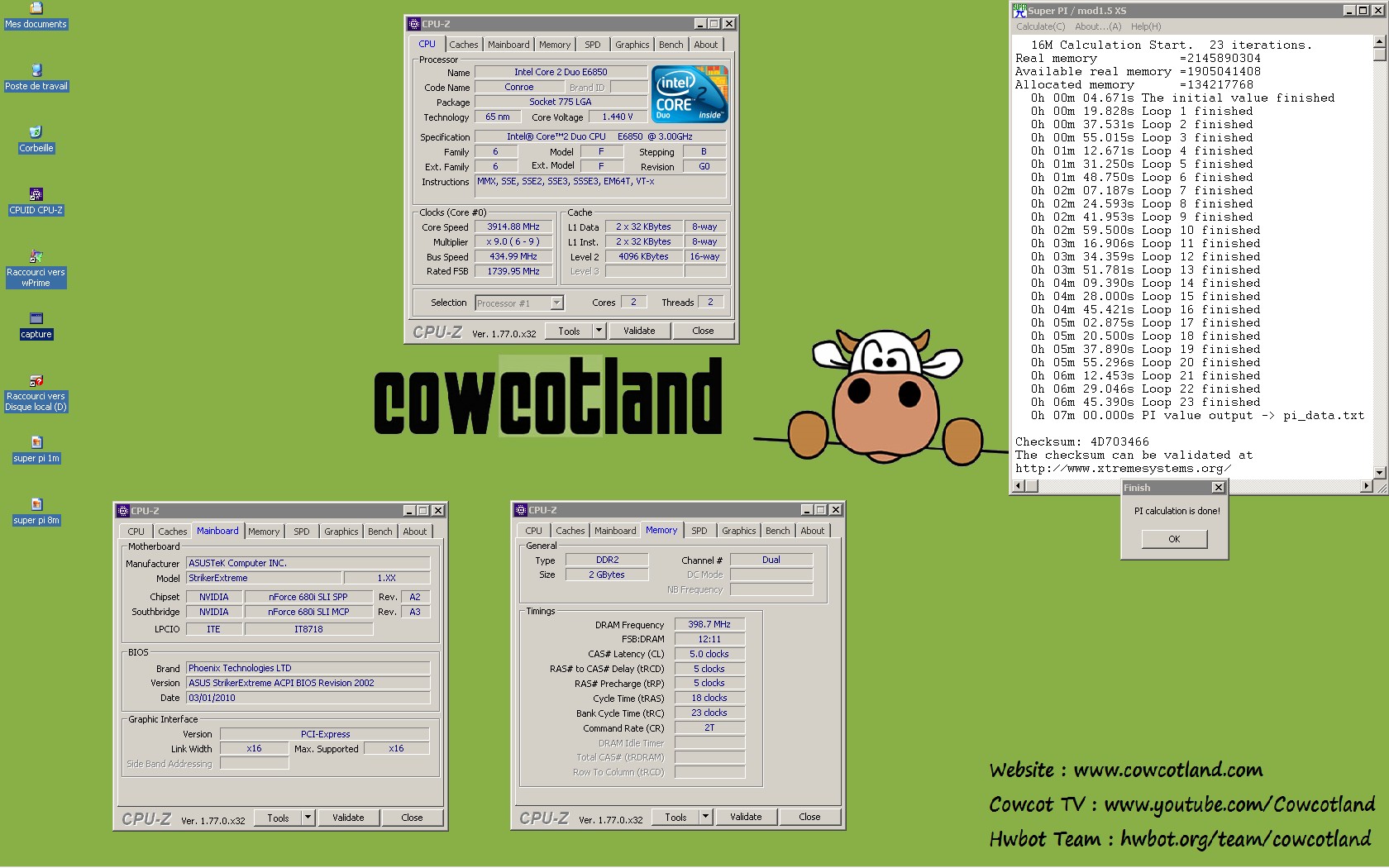Image resolution: width=1389 pixels, height=868 pixels.
Task: Click Validate in Memory window
Action: point(746,817)
